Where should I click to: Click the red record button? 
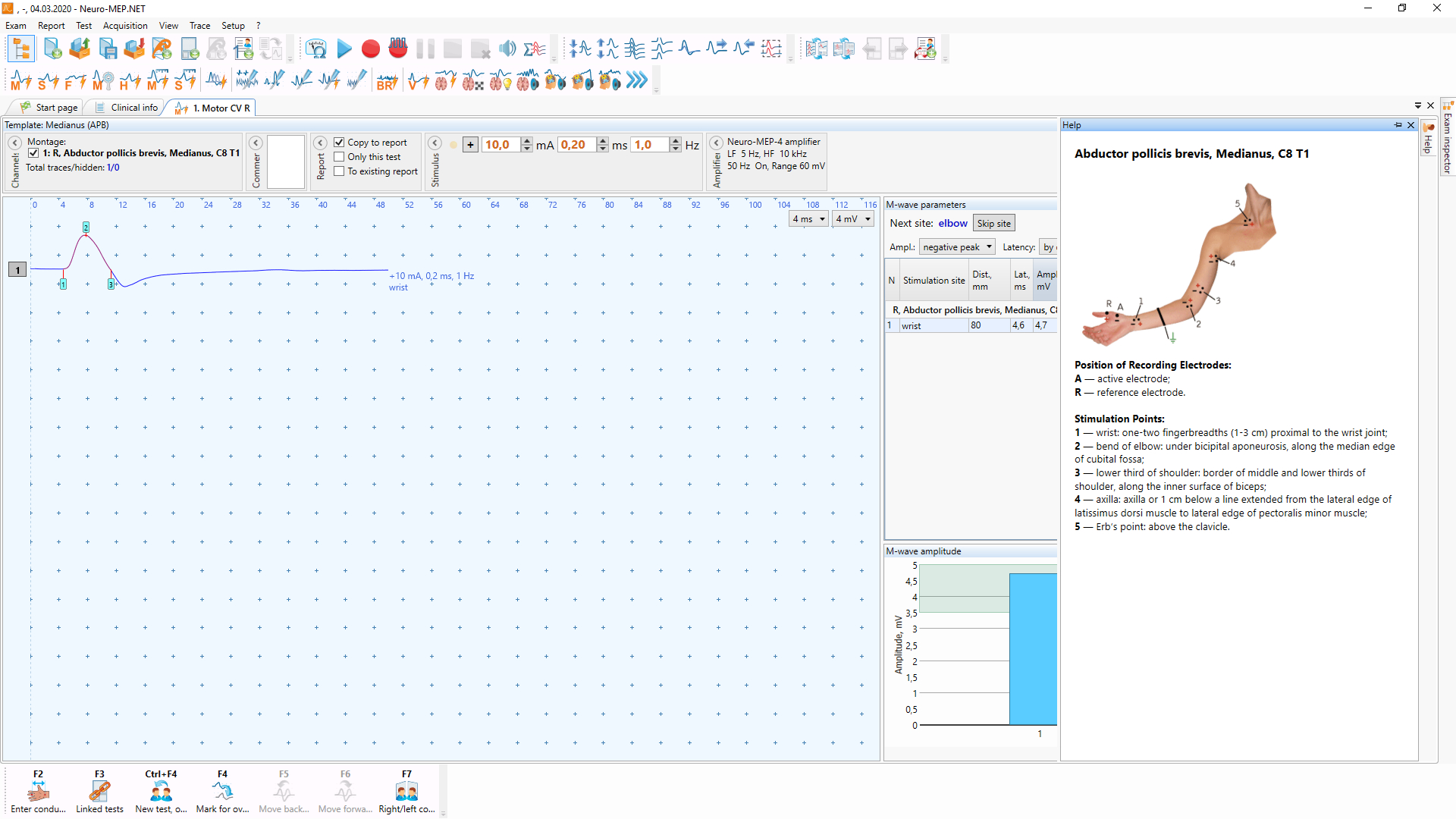371,49
